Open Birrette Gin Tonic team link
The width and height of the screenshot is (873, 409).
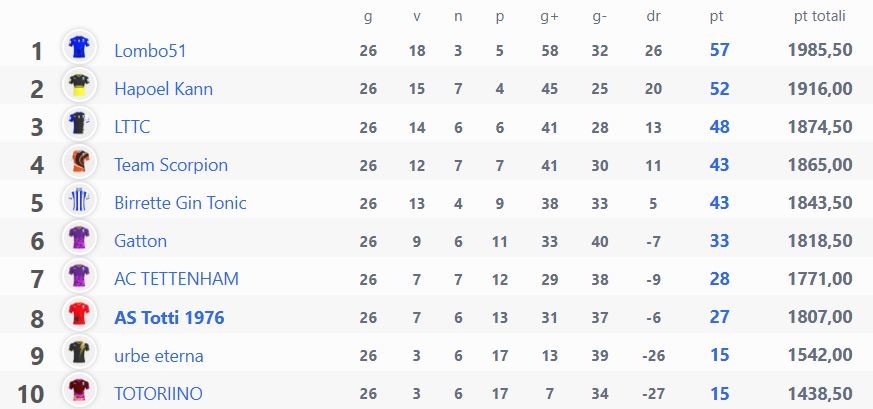click(180, 203)
